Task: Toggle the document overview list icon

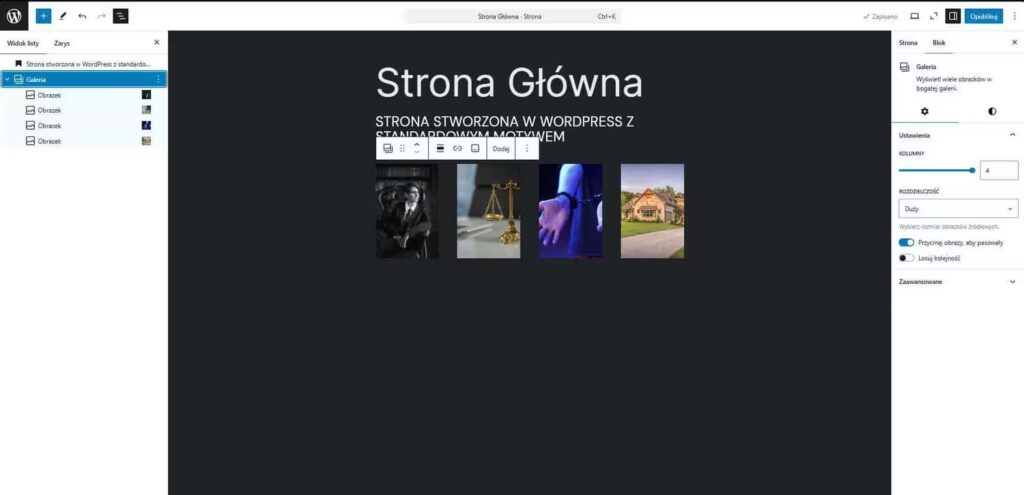Action: coord(120,16)
